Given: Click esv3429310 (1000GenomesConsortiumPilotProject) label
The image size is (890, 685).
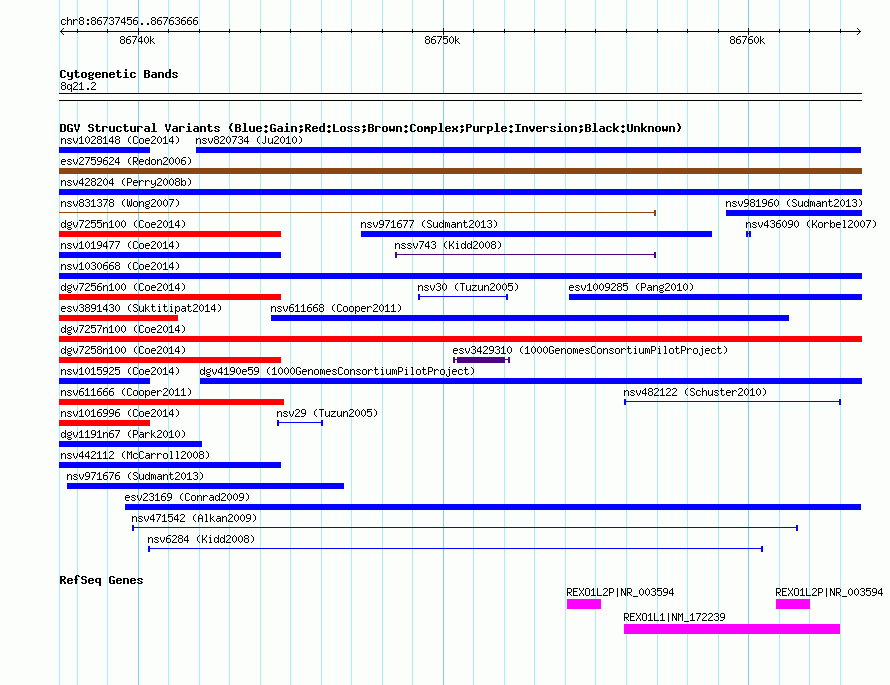Looking at the screenshot, I should pyautogui.click(x=590, y=350).
